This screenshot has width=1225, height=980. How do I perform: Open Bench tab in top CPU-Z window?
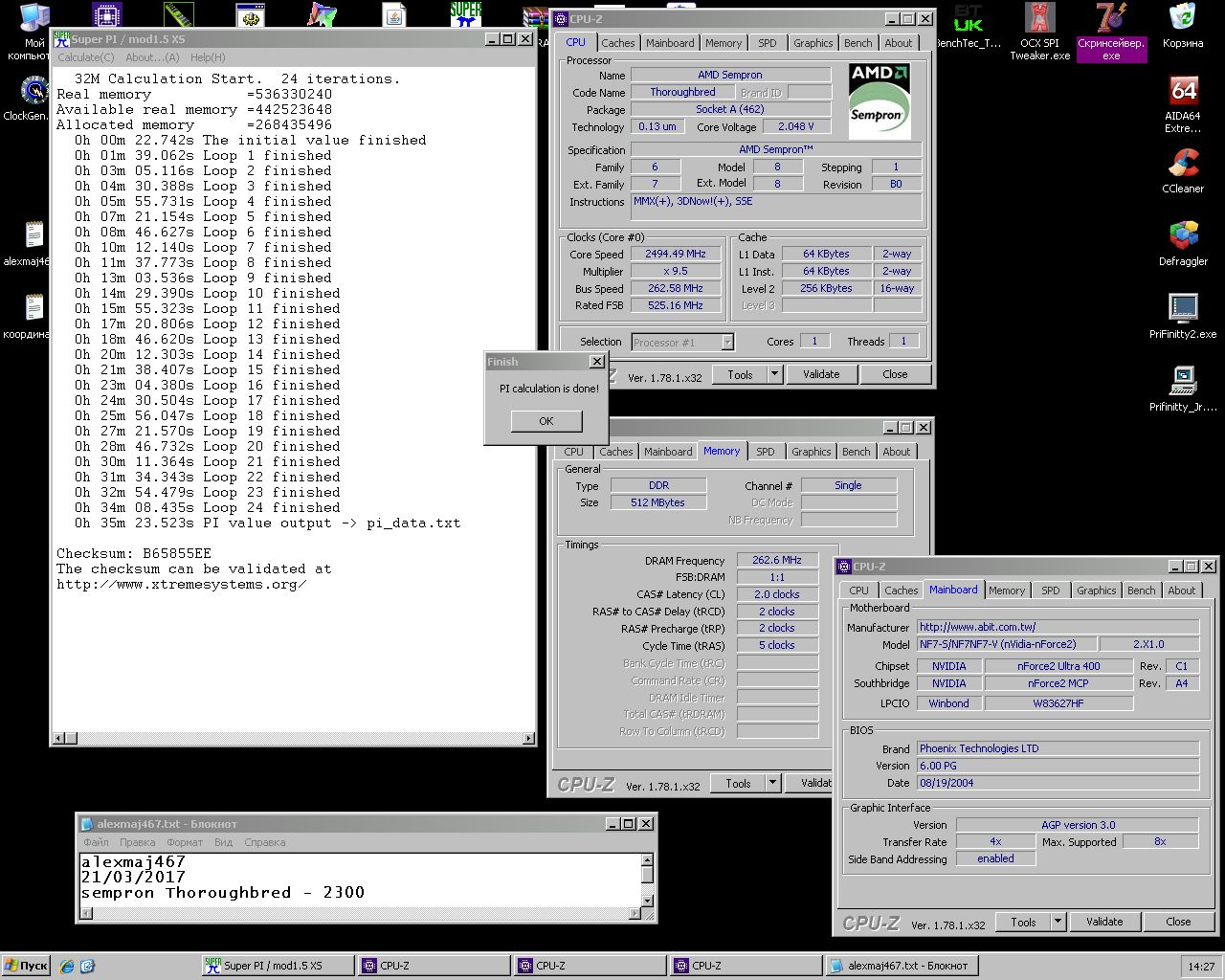(x=858, y=43)
